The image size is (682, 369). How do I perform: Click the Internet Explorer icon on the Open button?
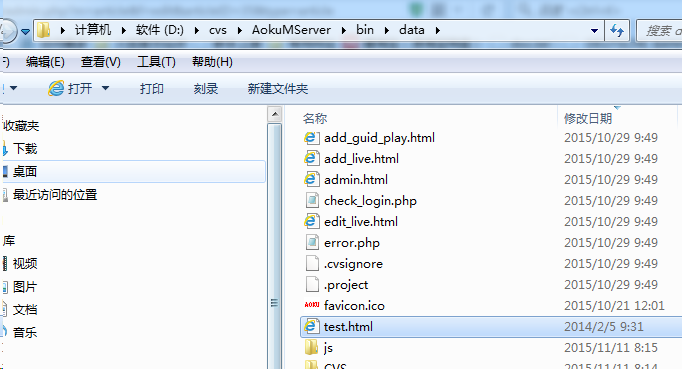pyautogui.click(x=56, y=88)
